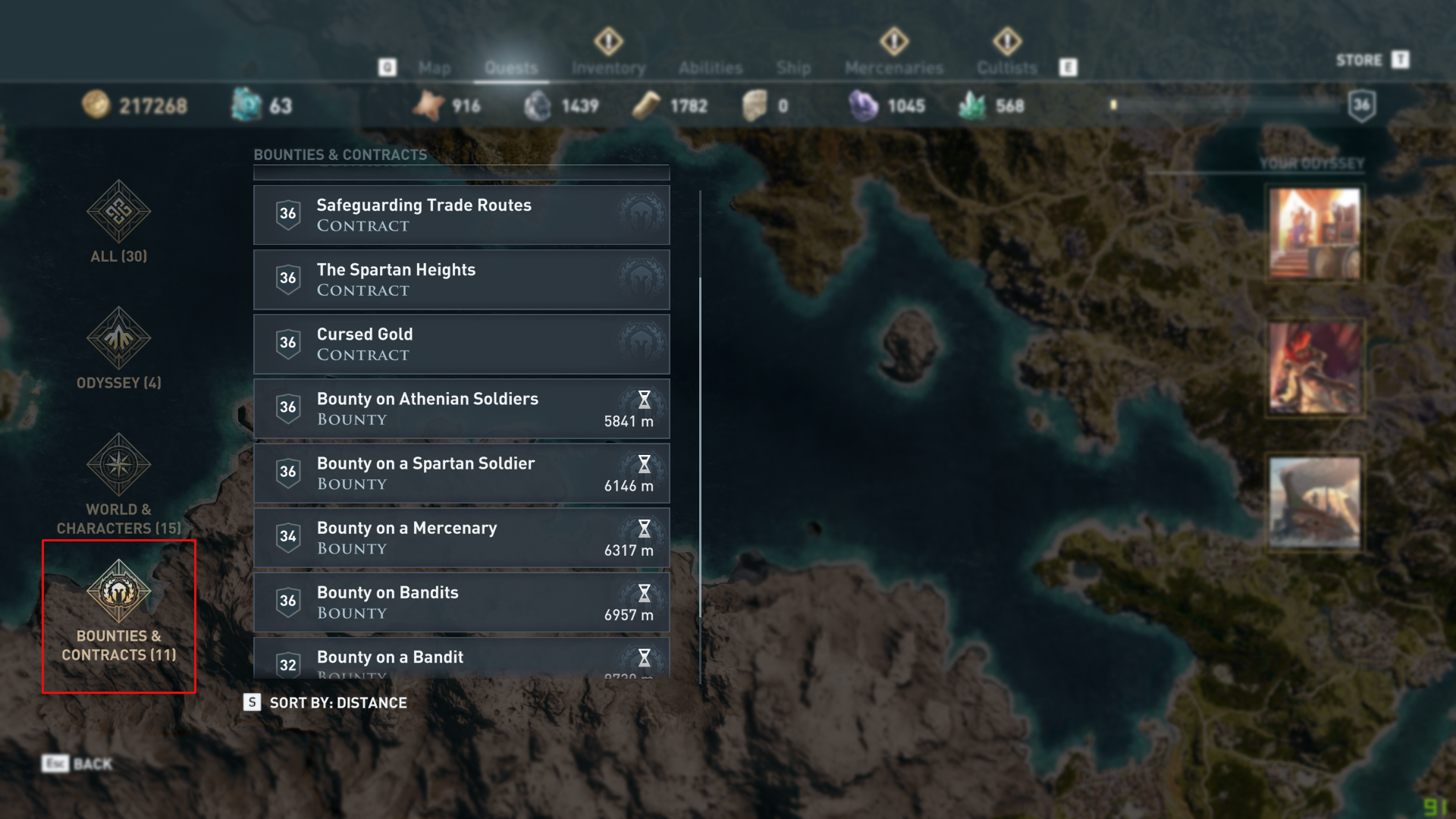Open the Odyssey quests category icon
The width and height of the screenshot is (1456, 819).
click(118, 338)
